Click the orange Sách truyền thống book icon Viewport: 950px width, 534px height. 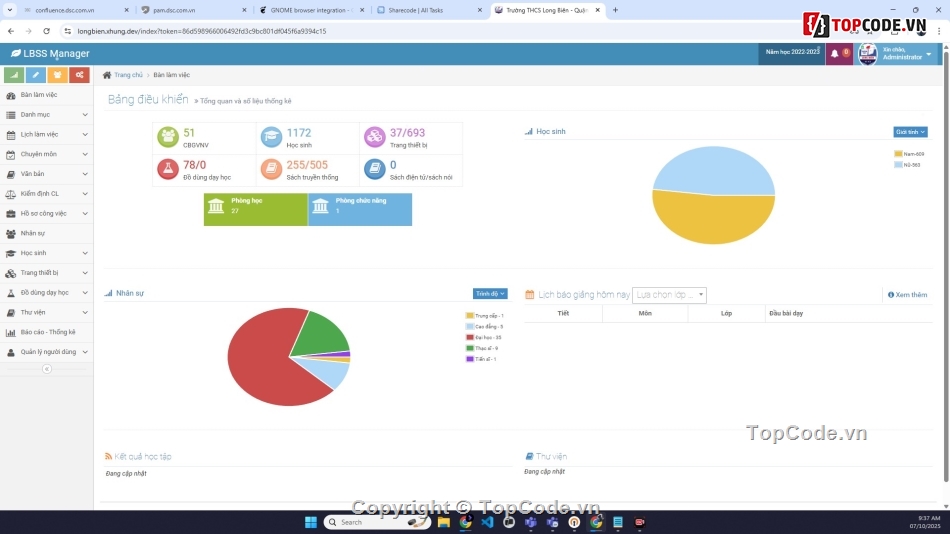tap(271, 169)
